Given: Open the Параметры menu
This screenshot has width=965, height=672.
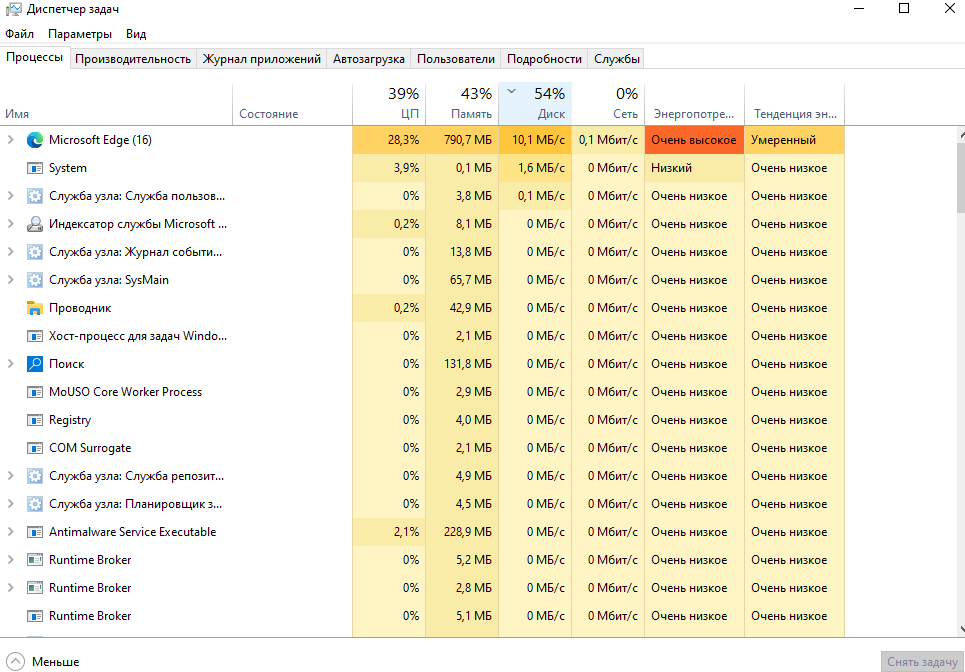Looking at the screenshot, I should [80, 34].
